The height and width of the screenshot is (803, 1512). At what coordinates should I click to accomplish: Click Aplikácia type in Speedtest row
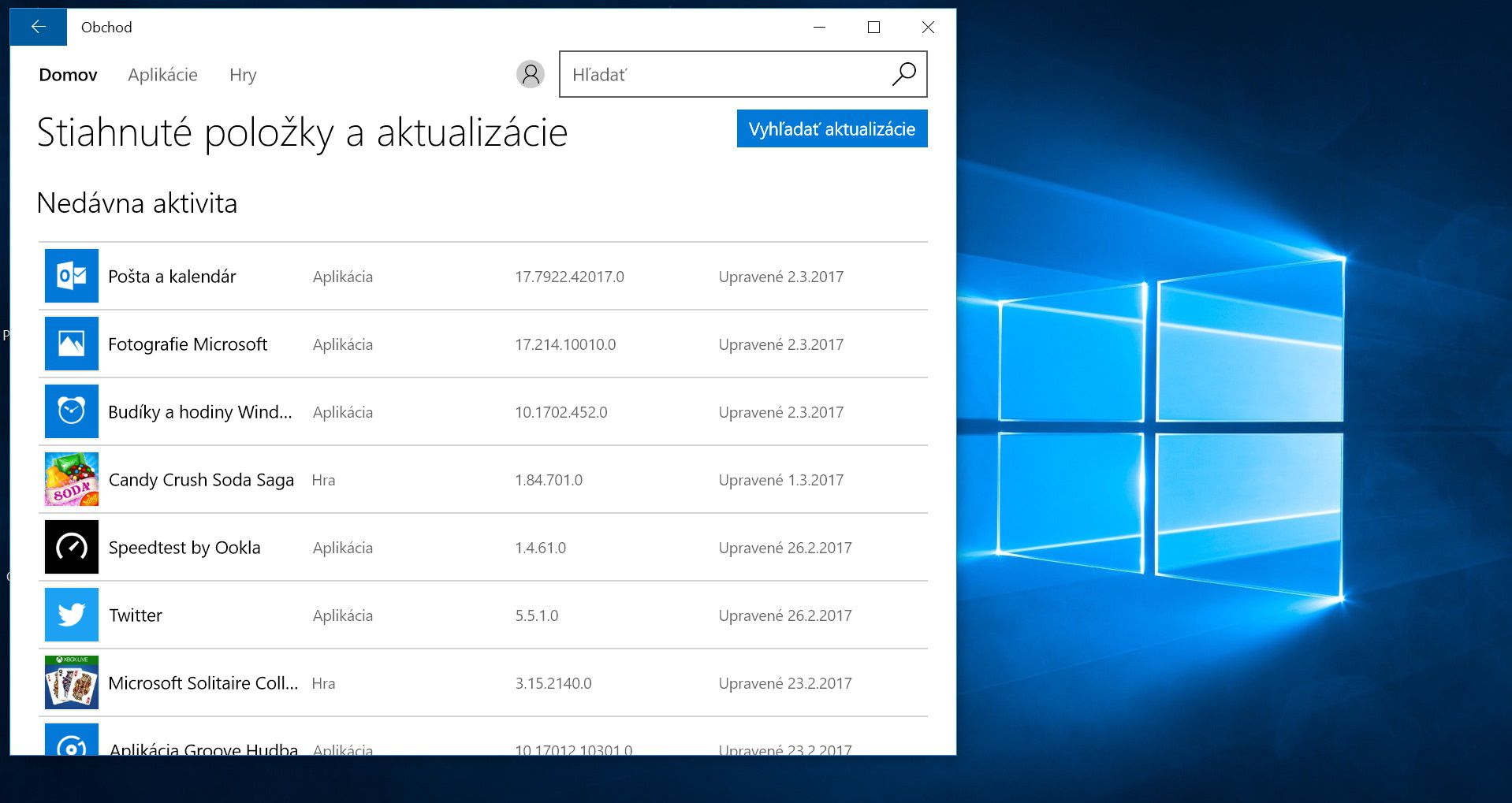(x=343, y=548)
